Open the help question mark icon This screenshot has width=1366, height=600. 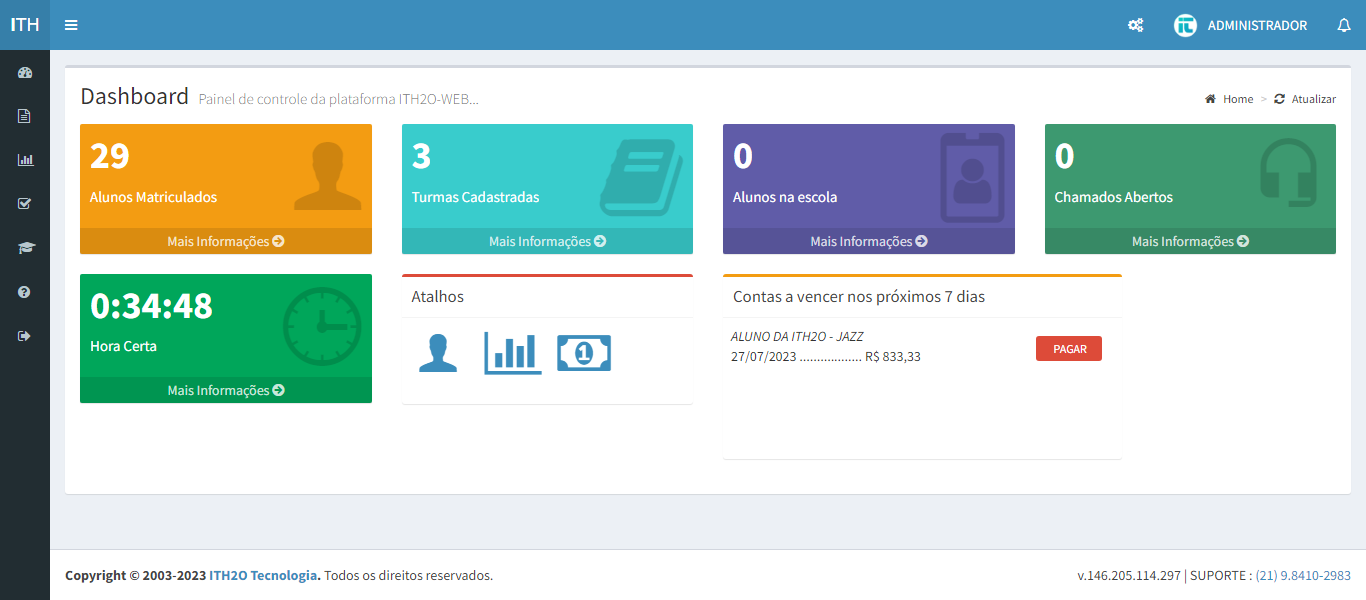(x=25, y=291)
